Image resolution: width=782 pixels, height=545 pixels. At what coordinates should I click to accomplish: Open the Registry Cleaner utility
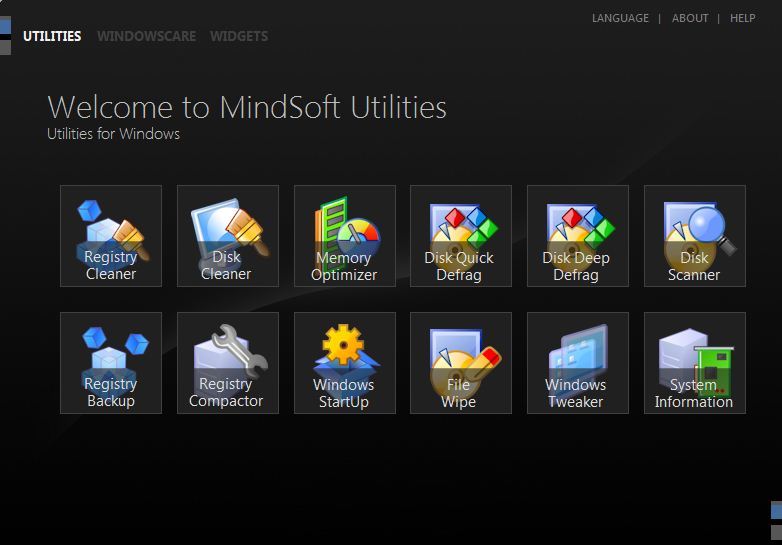click(x=111, y=236)
